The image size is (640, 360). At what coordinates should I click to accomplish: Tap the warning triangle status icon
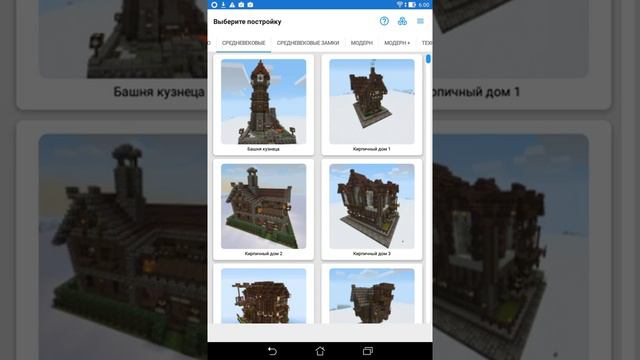click(x=232, y=4)
